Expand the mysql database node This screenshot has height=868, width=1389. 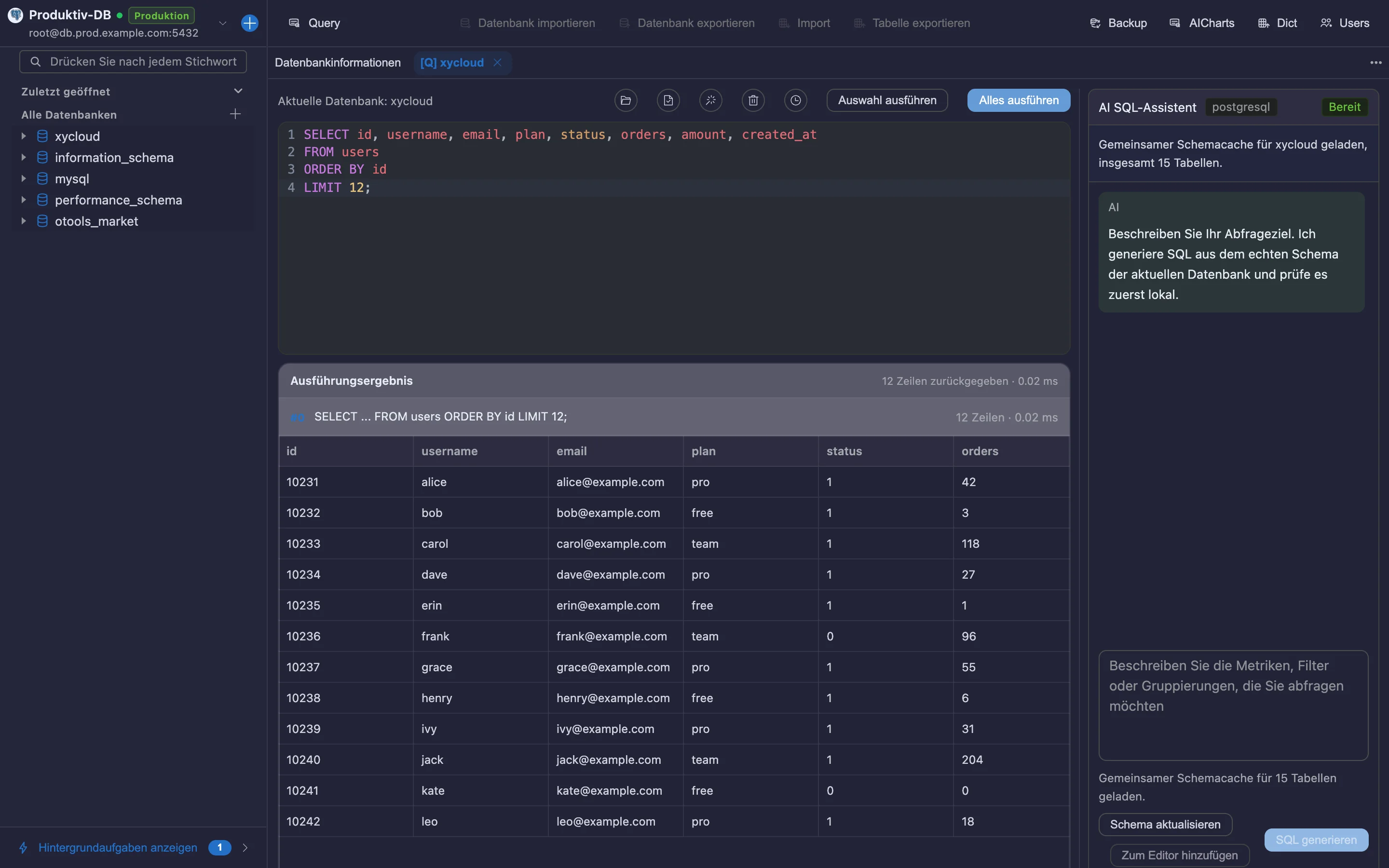pyautogui.click(x=24, y=178)
